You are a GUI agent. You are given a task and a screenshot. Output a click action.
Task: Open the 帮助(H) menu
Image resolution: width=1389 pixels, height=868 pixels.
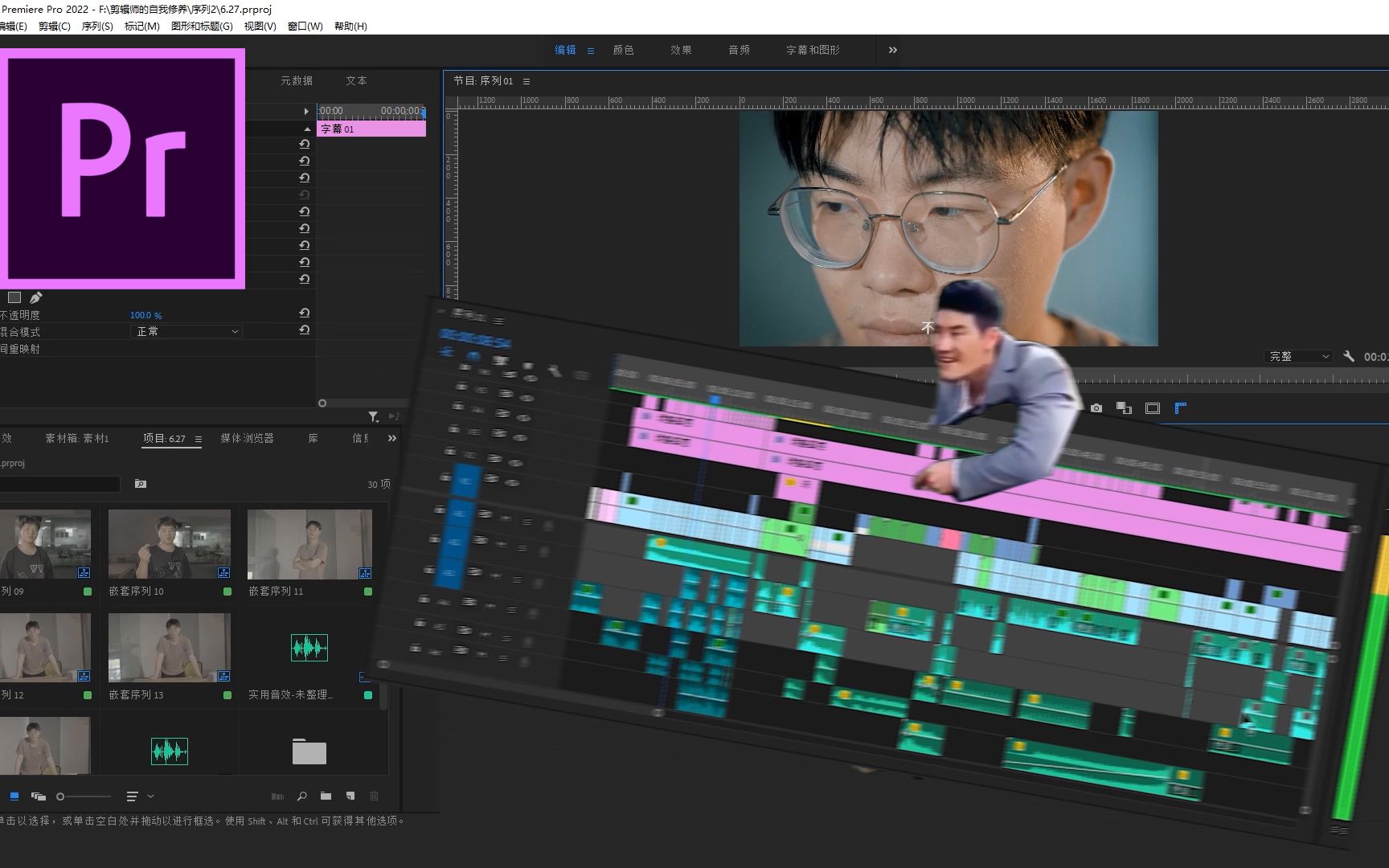tap(350, 27)
